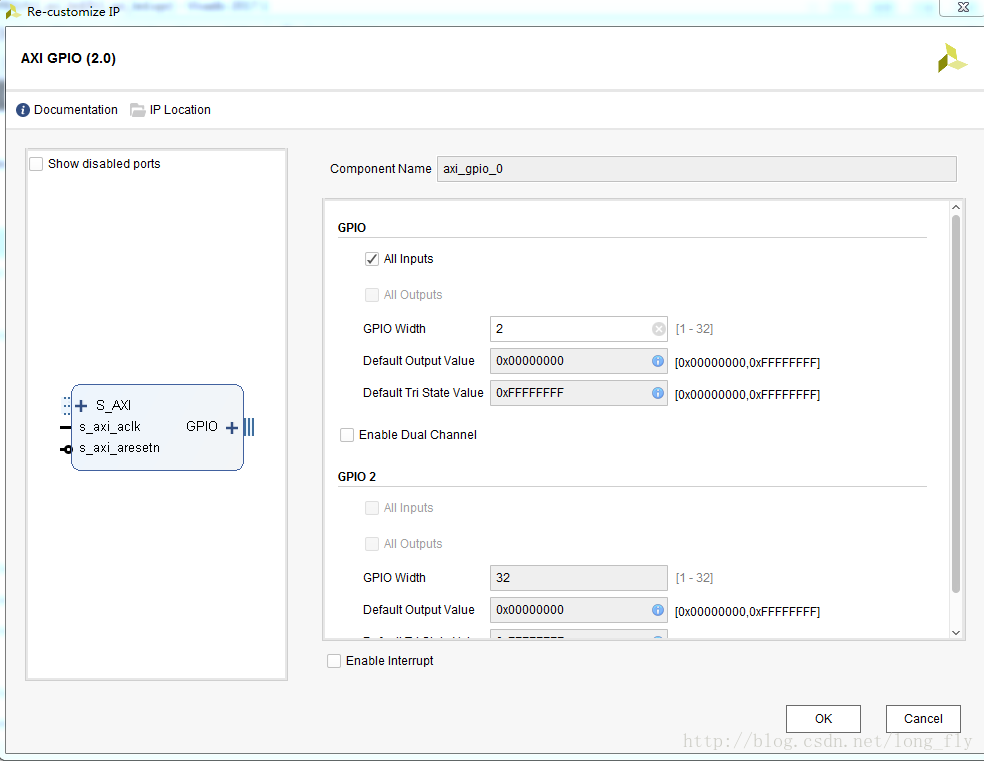This screenshot has height=761, width=984.
Task: Click the GPIO 2 Width field showing 32
Action: [578, 578]
